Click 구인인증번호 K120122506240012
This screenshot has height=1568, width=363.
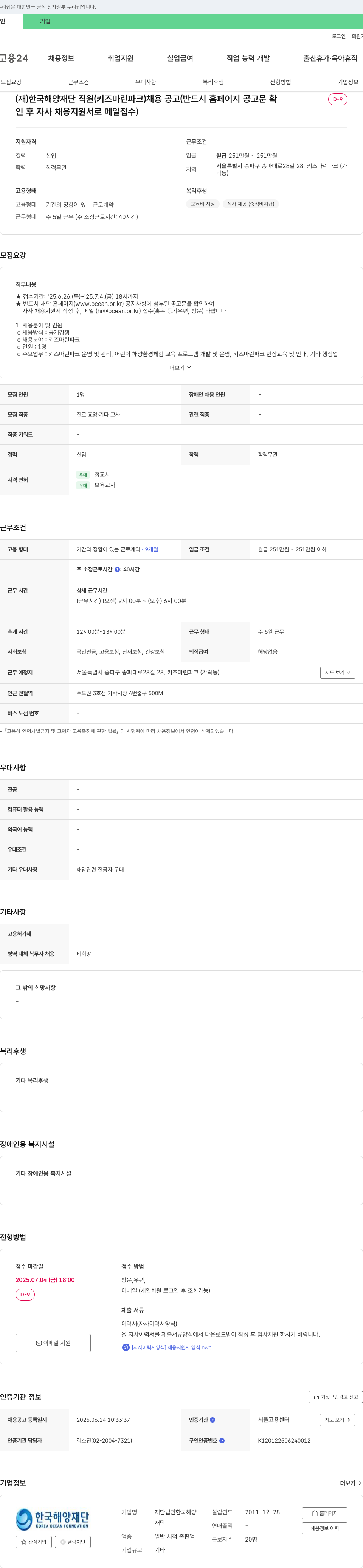click(284, 1441)
